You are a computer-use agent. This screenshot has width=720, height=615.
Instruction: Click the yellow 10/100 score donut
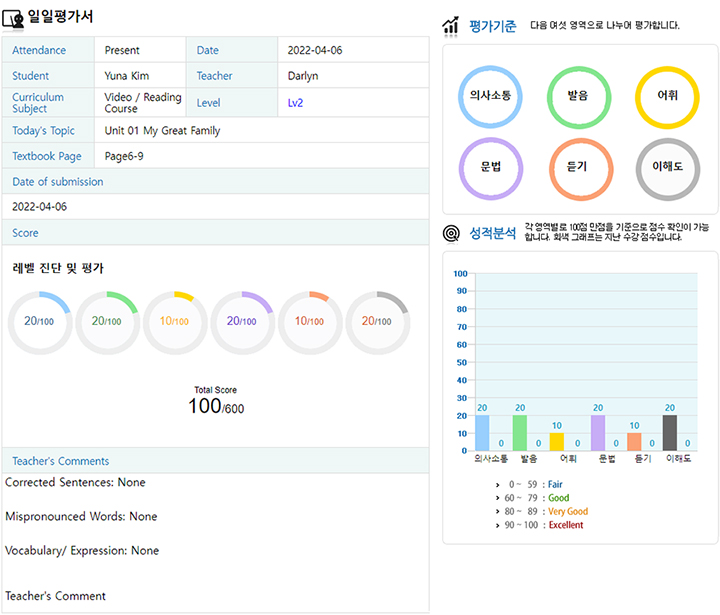[x=175, y=322]
